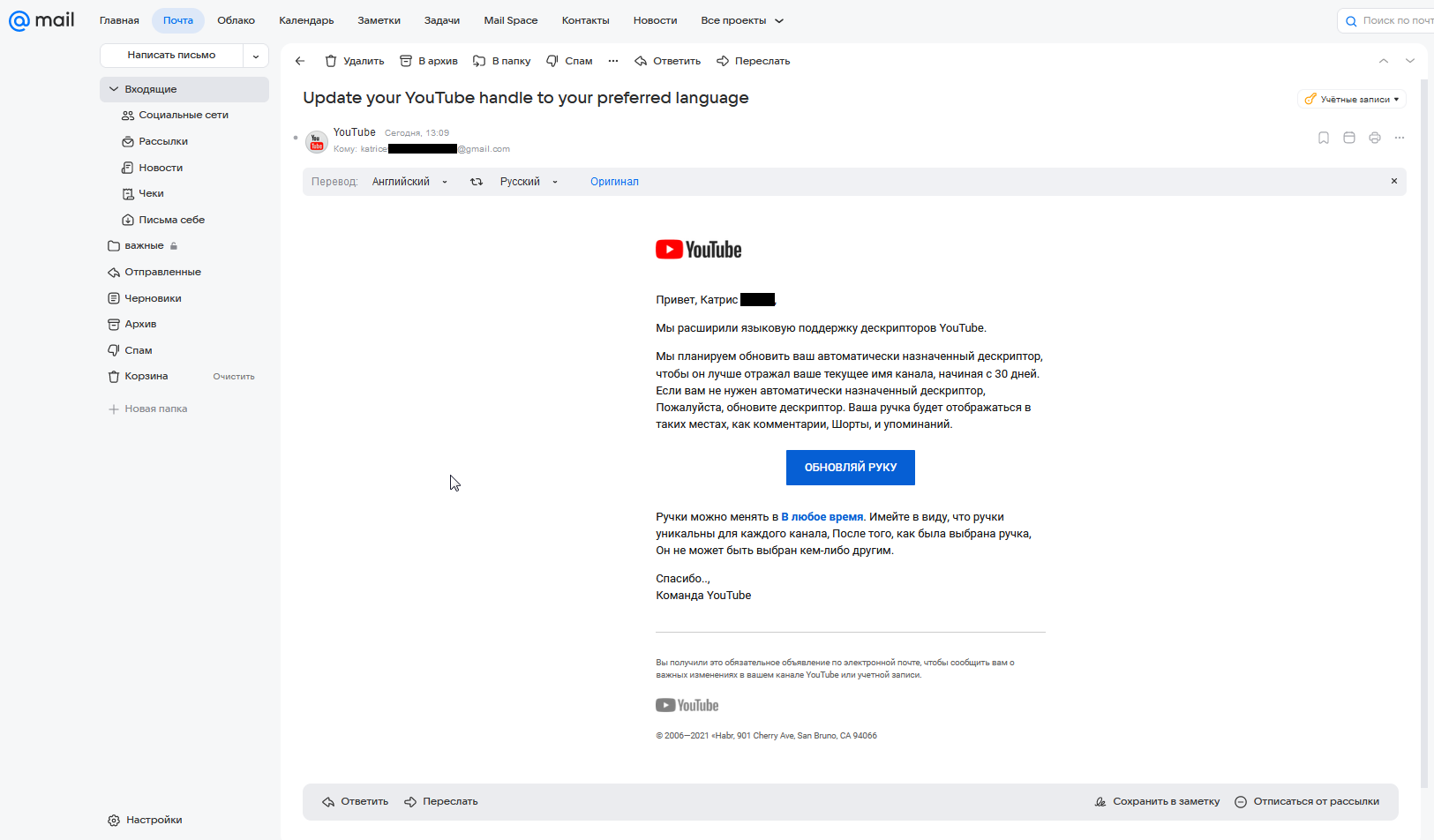Open the Календарь tab
Screen dimensions: 1434x840
tap(306, 20)
